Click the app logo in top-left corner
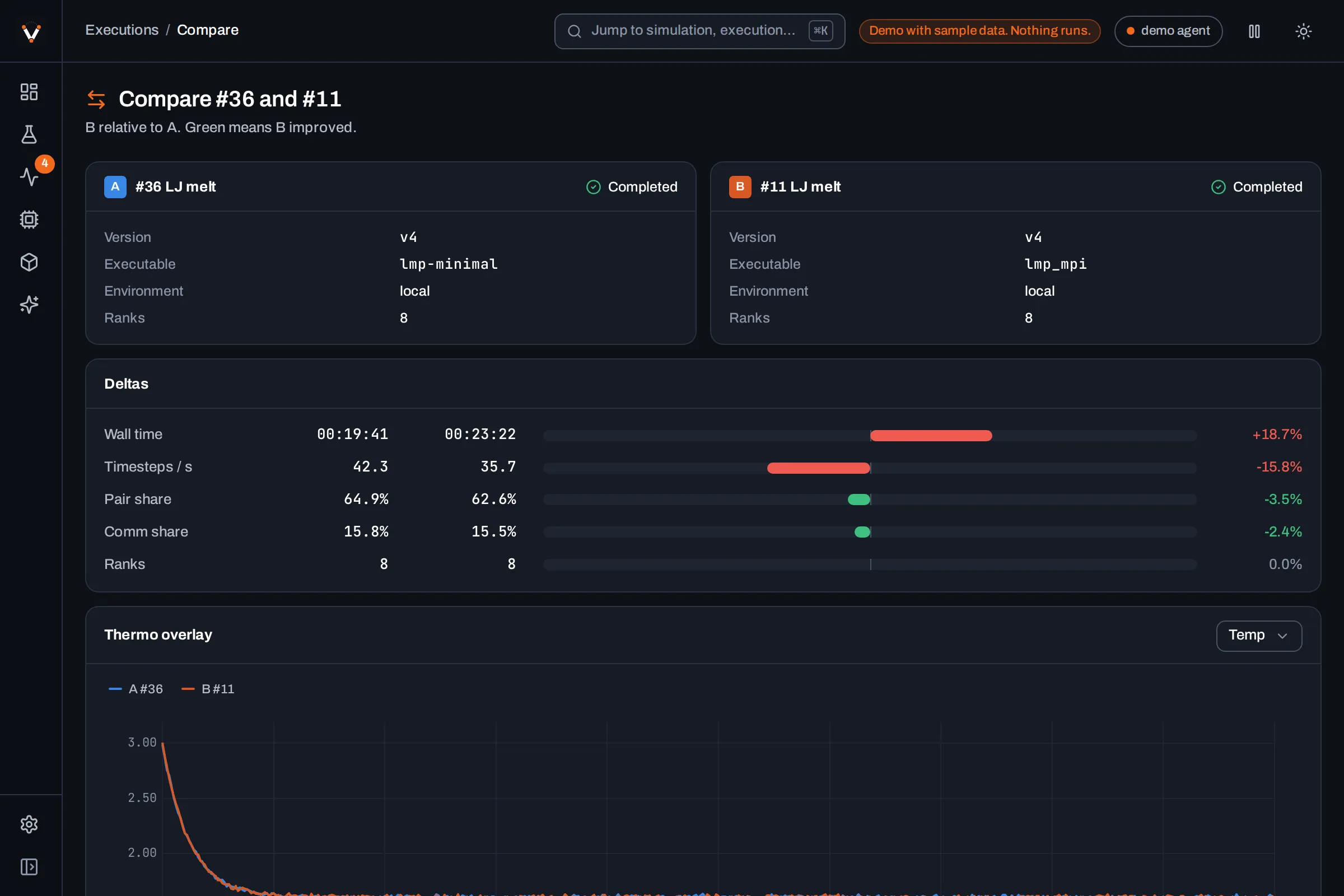This screenshot has height=896, width=1344. pyautogui.click(x=31, y=32)
